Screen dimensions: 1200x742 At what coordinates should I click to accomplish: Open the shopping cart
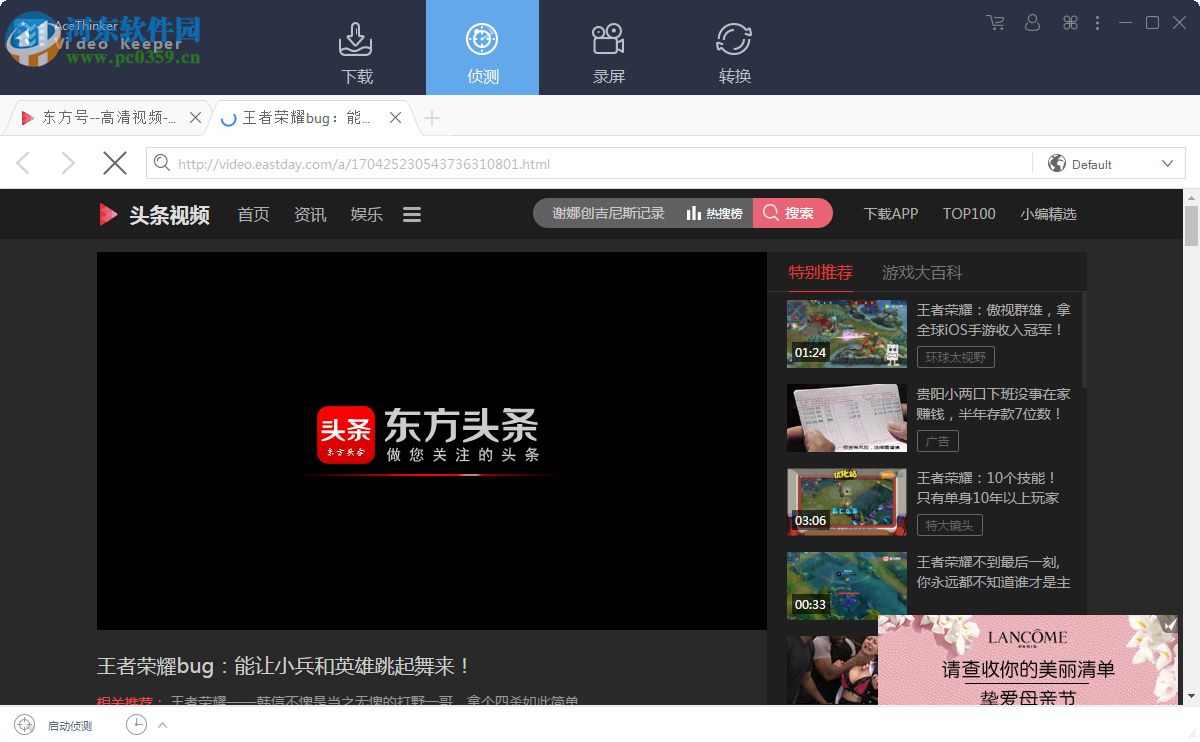(996, 22)
